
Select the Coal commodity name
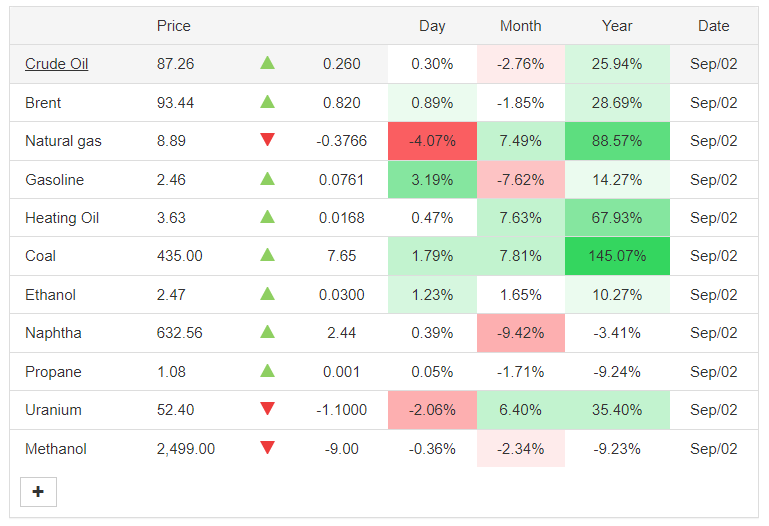coord(40,256)
